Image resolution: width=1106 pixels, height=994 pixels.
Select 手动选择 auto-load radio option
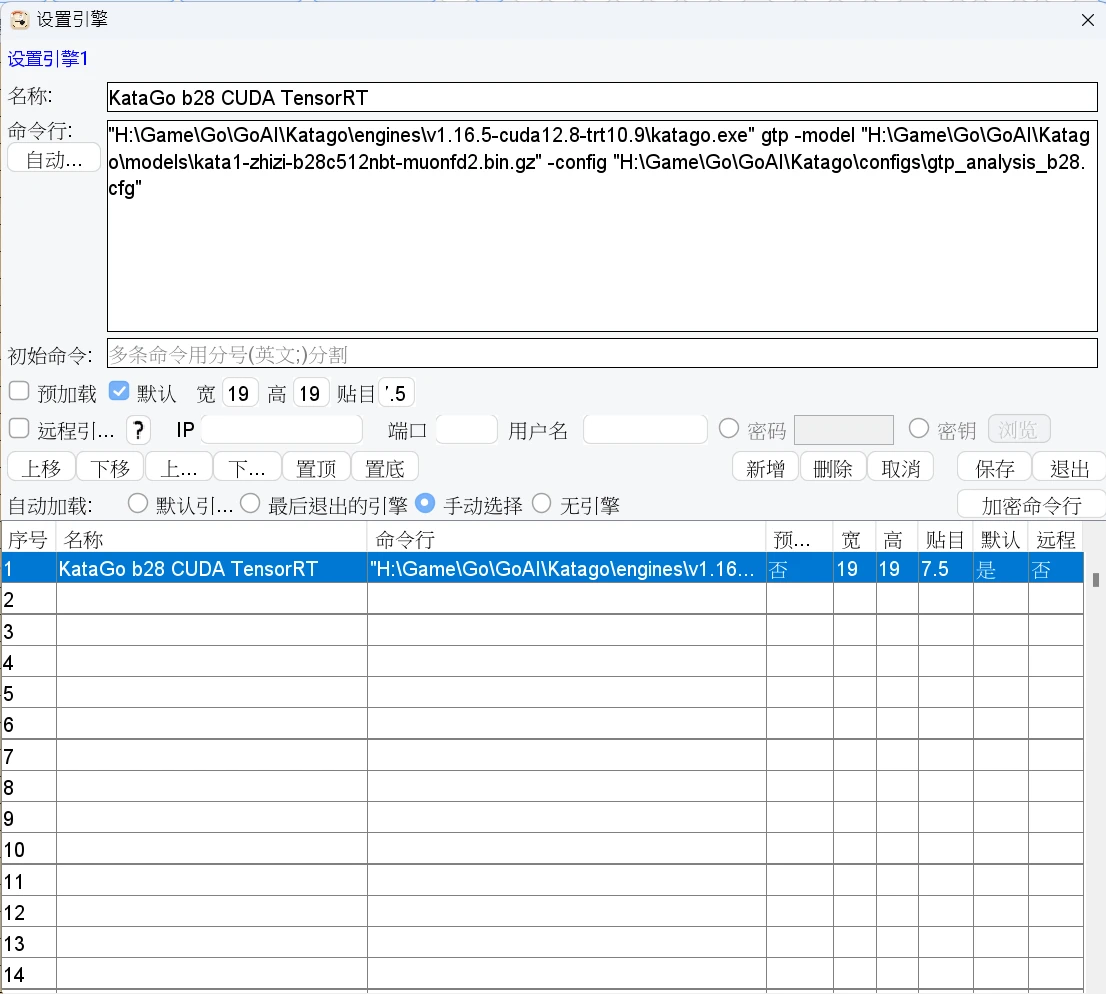425,504
